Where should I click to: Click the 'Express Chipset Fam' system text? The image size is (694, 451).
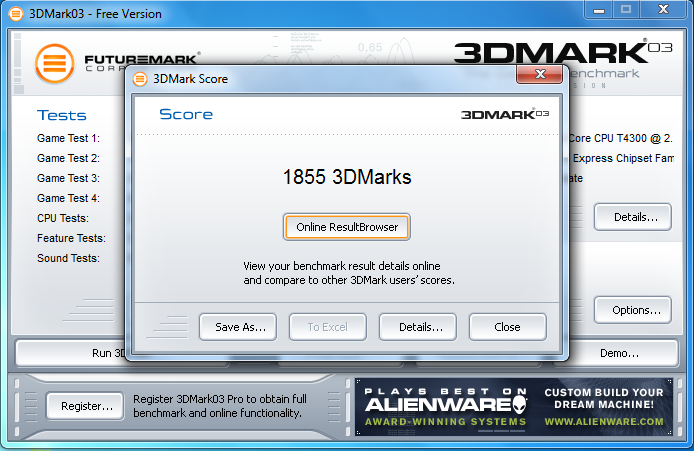[x=624, y=158]
